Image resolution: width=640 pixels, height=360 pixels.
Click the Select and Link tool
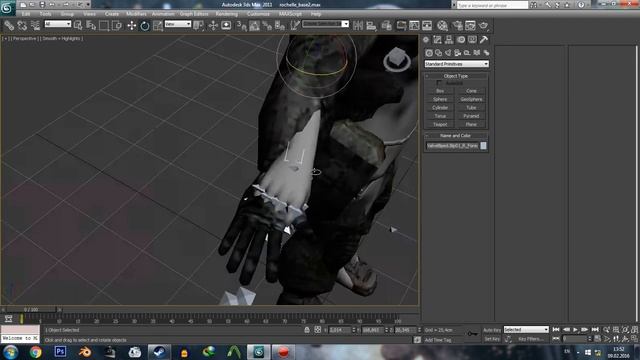(x=9, y=26)
